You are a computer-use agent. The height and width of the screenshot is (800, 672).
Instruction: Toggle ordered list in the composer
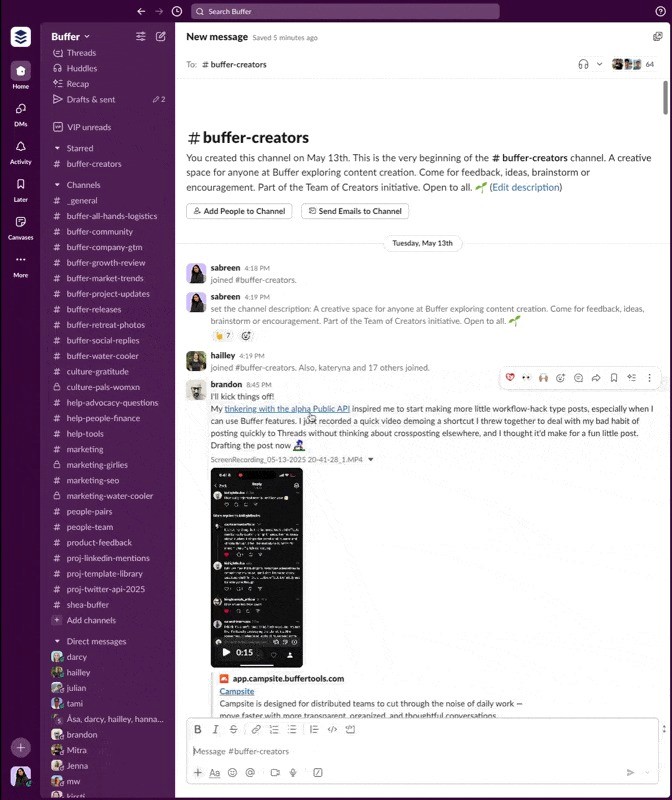[x=274, y=730]
